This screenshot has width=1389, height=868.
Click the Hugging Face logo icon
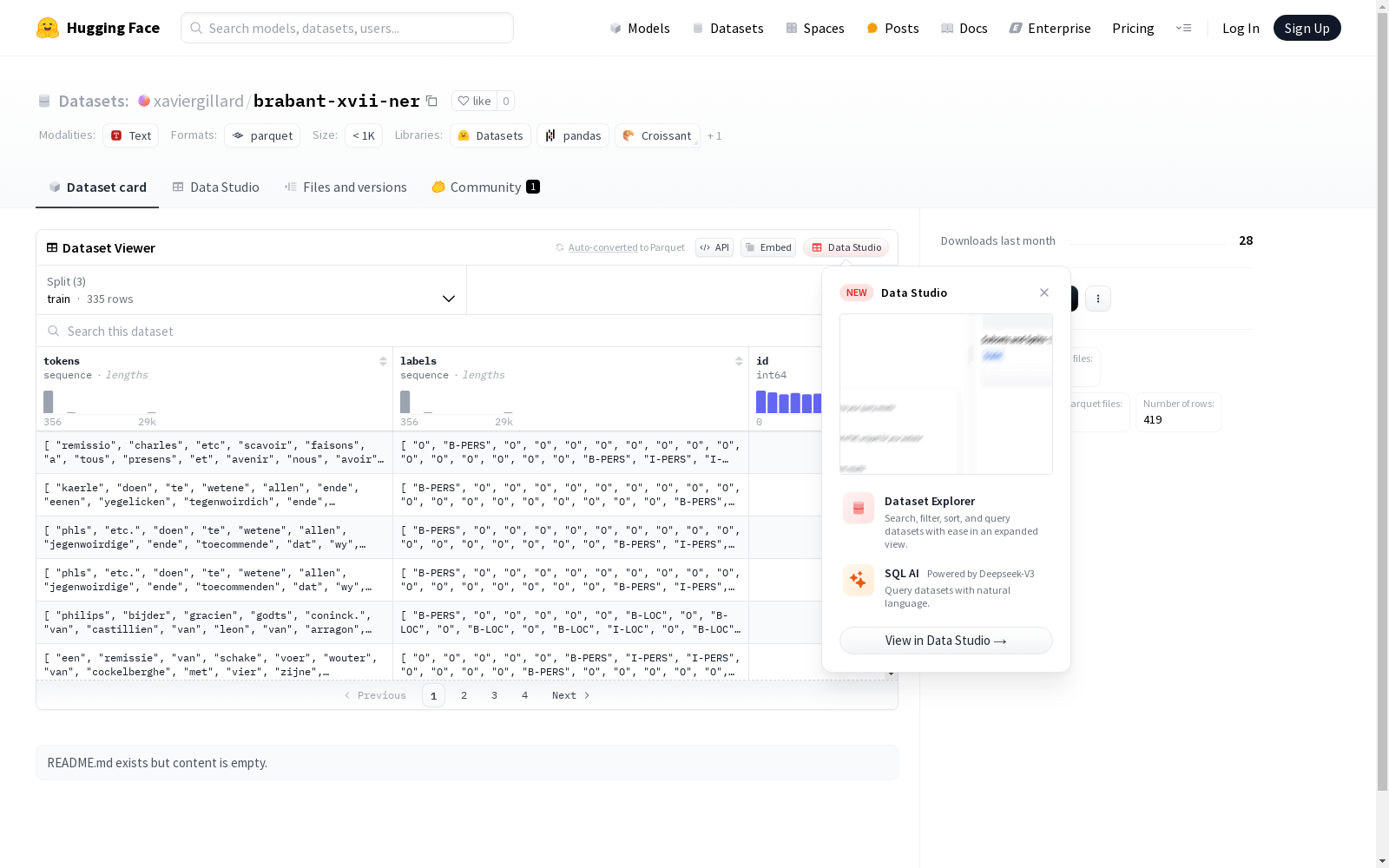click(x=48, y=28)
